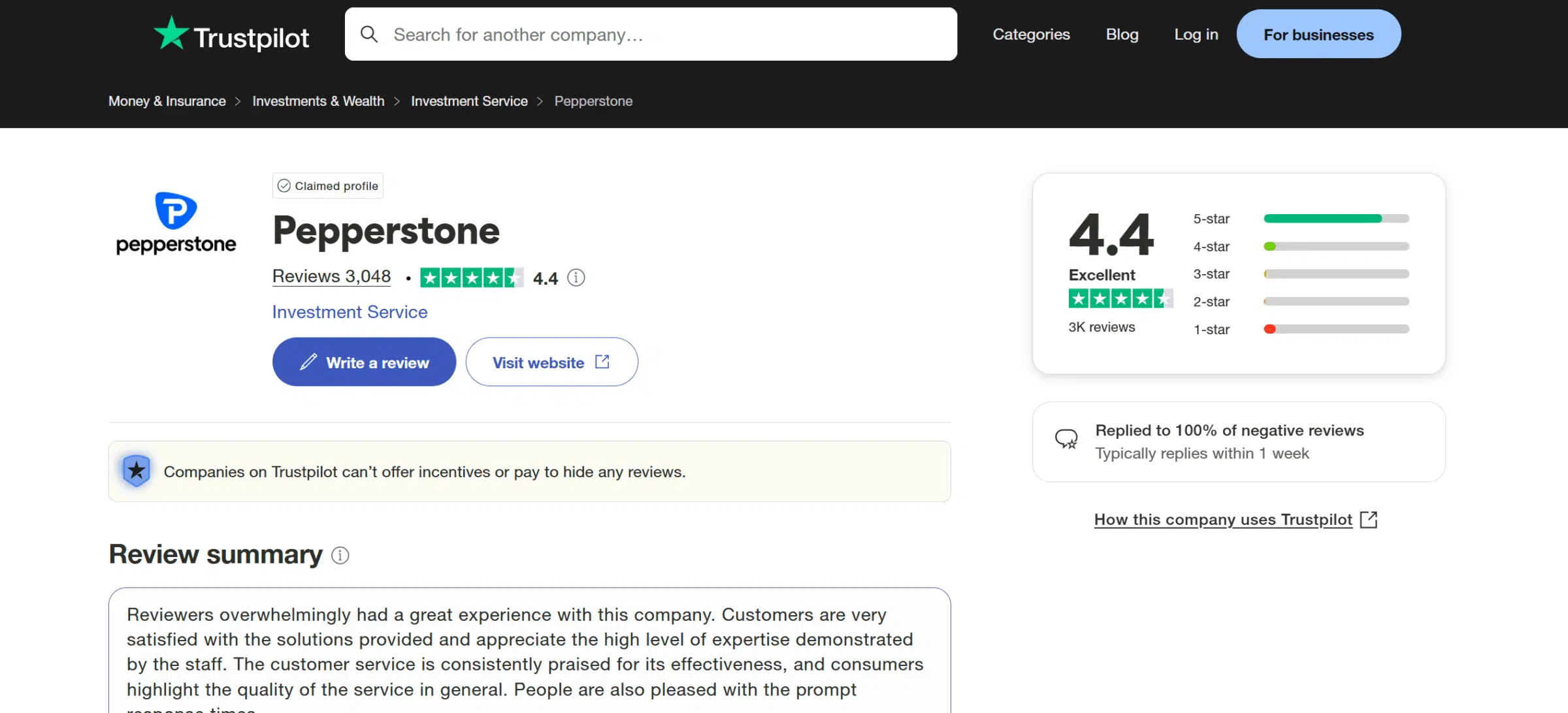This screenshot has width=1568, height=713.
Task: Filter by the 5-star rating bar
Action: click(1336, 219)
